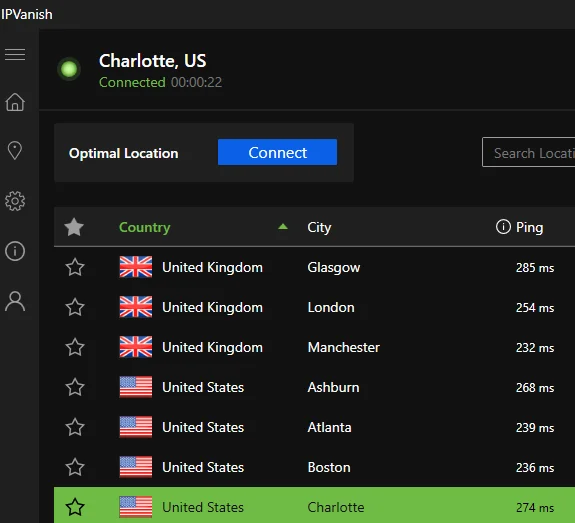Screen dimensions: 575x523
Task: Click the UK flag in the Manchester row
Action: pyautogui.click(x=136, y=347)
